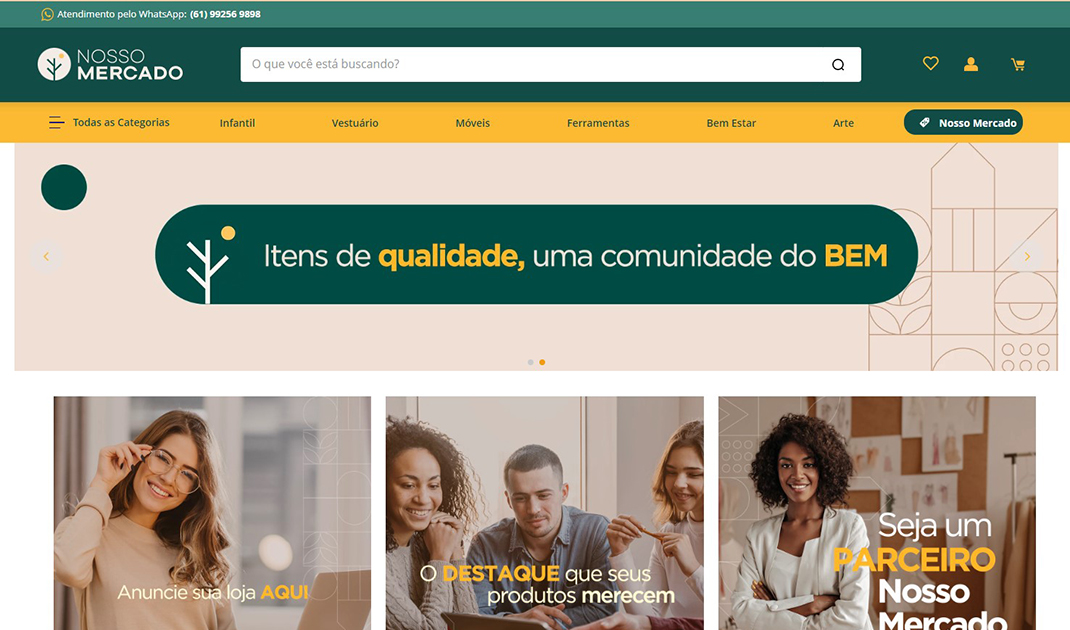Expand the Todas as Categorias menu

(109, 122)
